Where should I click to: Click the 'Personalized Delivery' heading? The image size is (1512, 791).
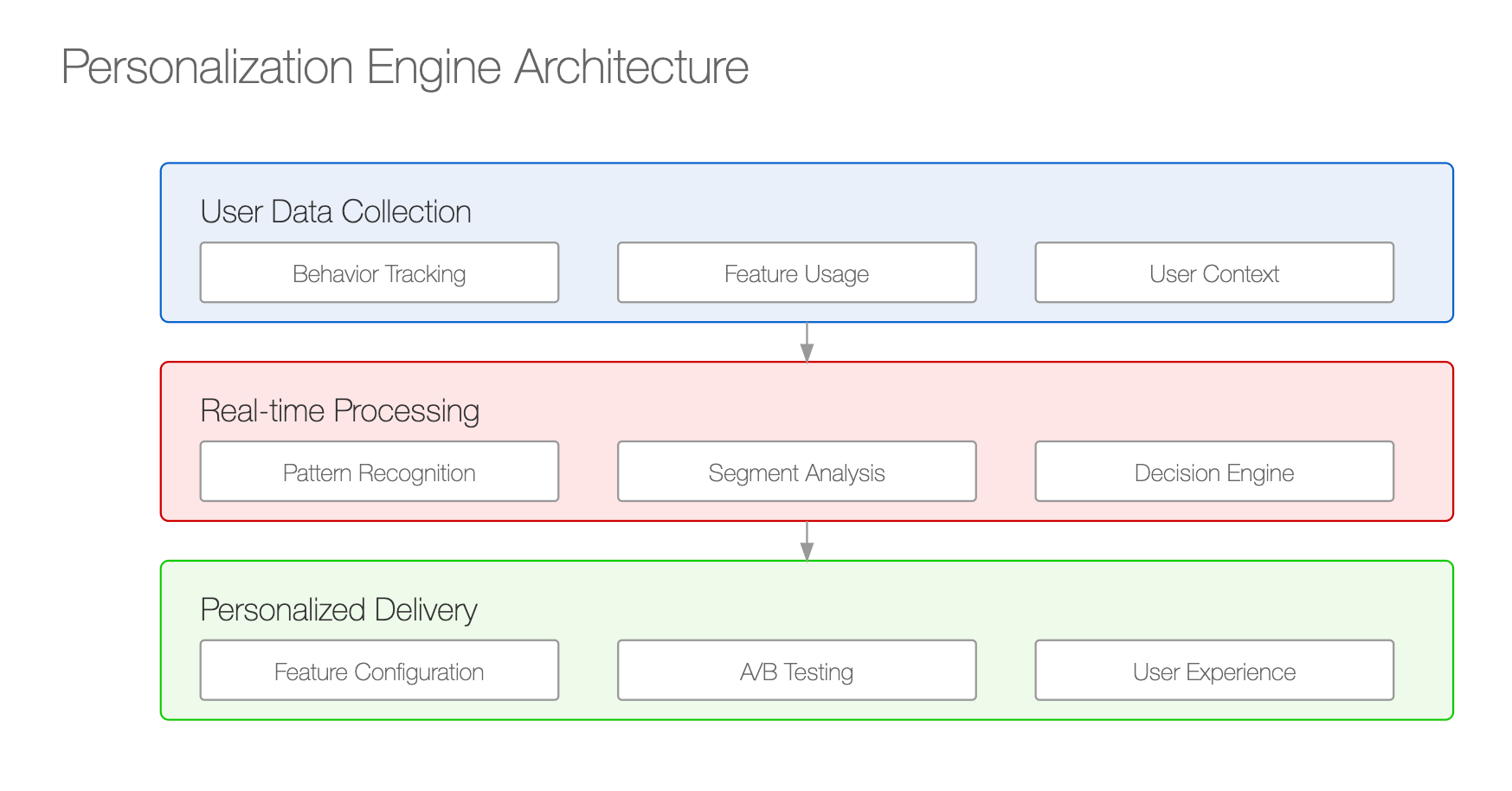[x=338, y=610]
